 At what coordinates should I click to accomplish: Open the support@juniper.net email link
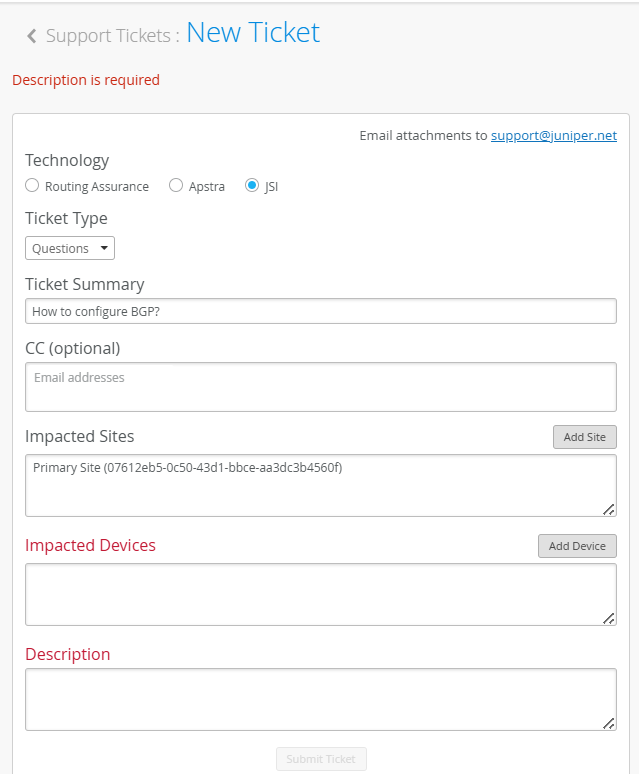[553, 135]
